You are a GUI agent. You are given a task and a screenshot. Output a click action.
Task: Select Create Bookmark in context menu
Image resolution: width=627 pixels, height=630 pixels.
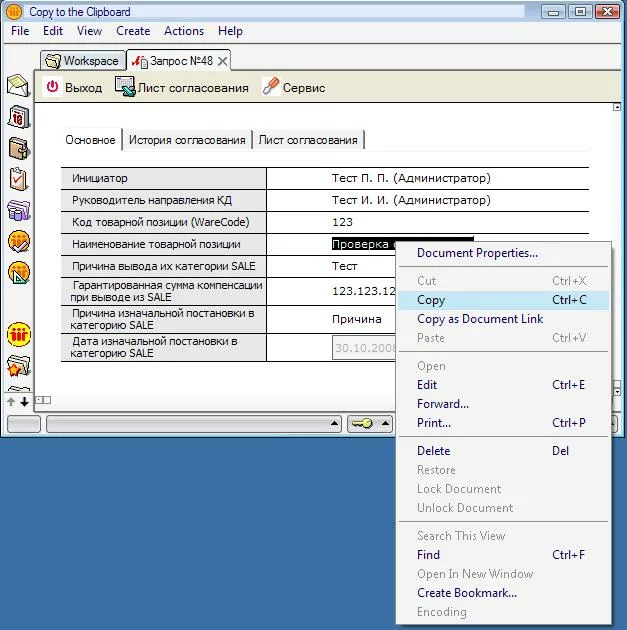point(466,593)
